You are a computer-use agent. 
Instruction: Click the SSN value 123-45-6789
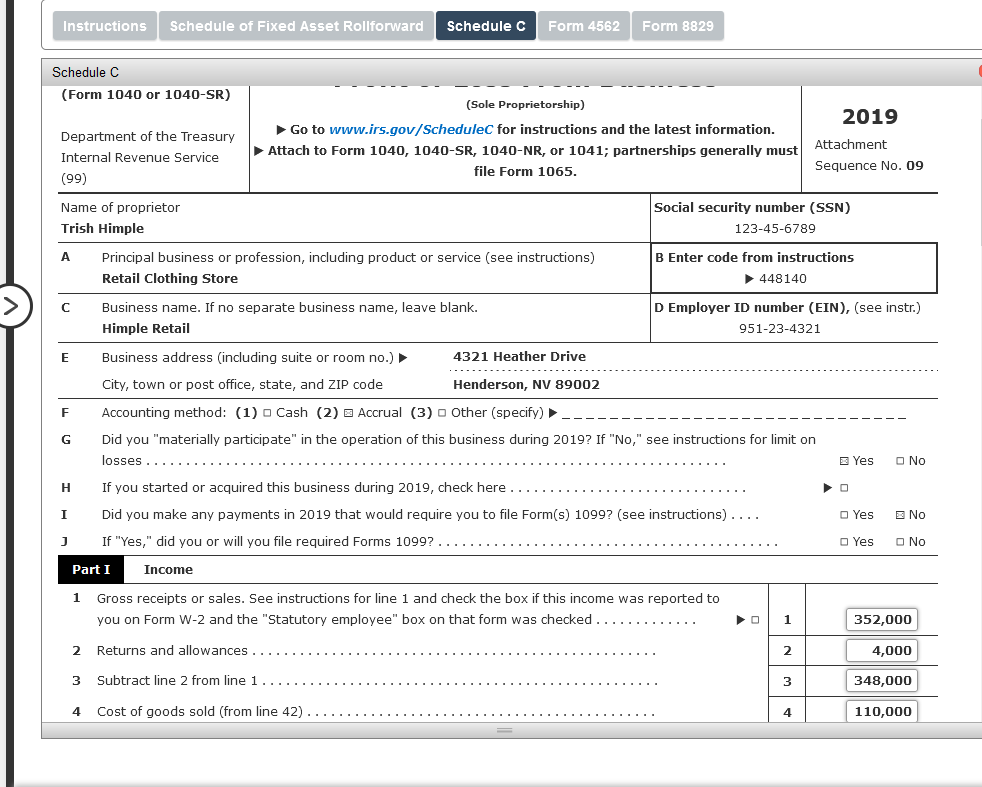point(775,229)
